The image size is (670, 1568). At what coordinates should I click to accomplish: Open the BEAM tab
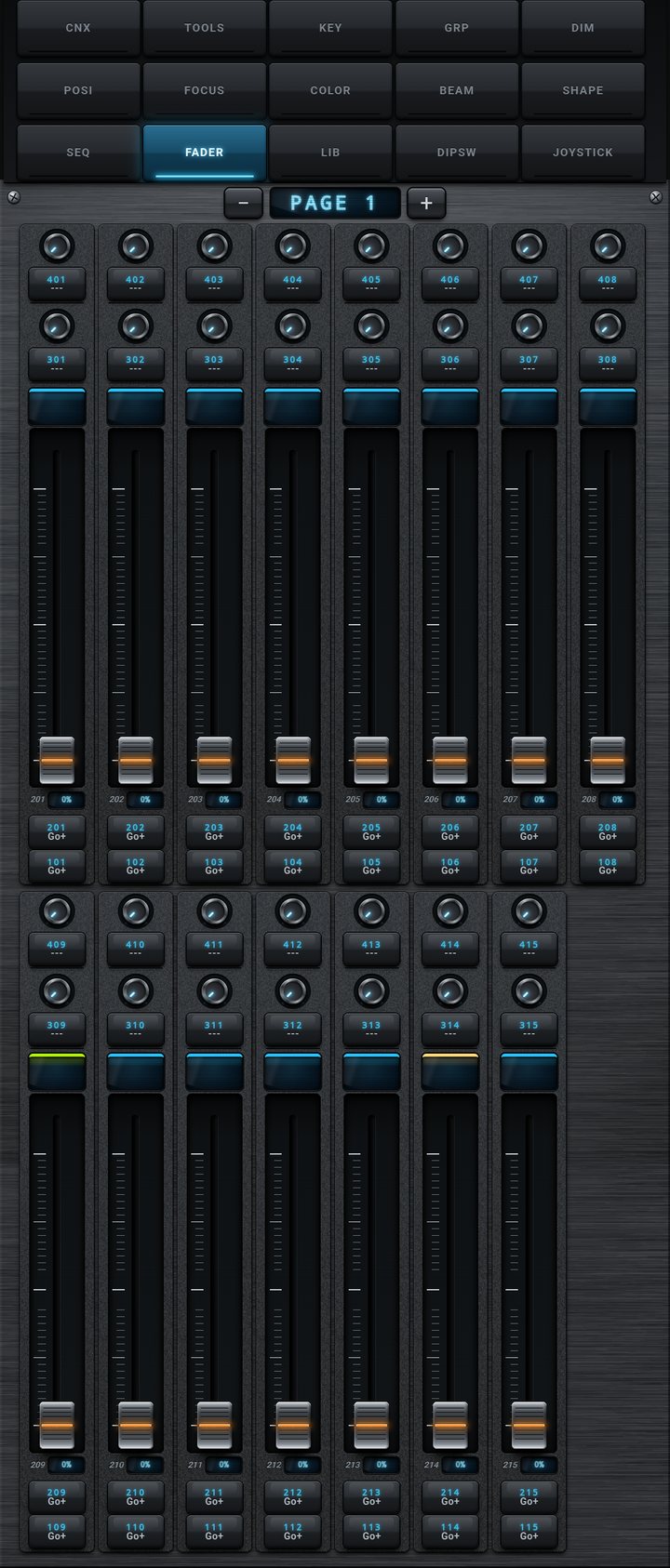coord(457,90)
